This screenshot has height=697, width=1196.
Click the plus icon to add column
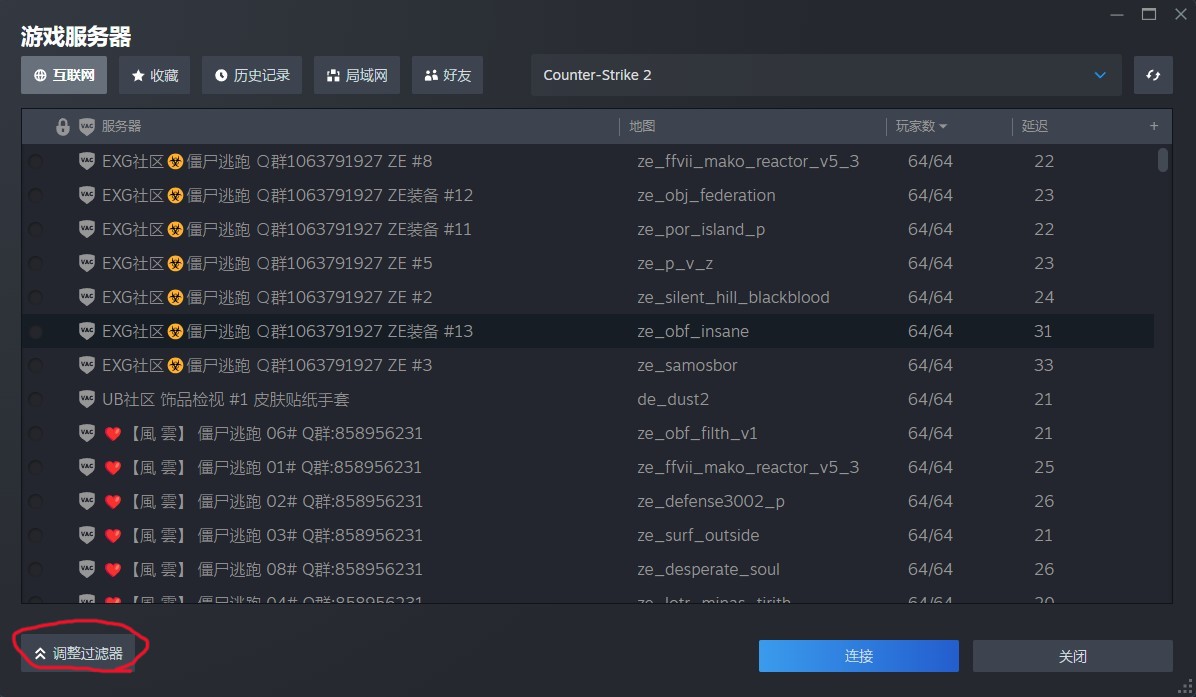tap(1154, 126)
